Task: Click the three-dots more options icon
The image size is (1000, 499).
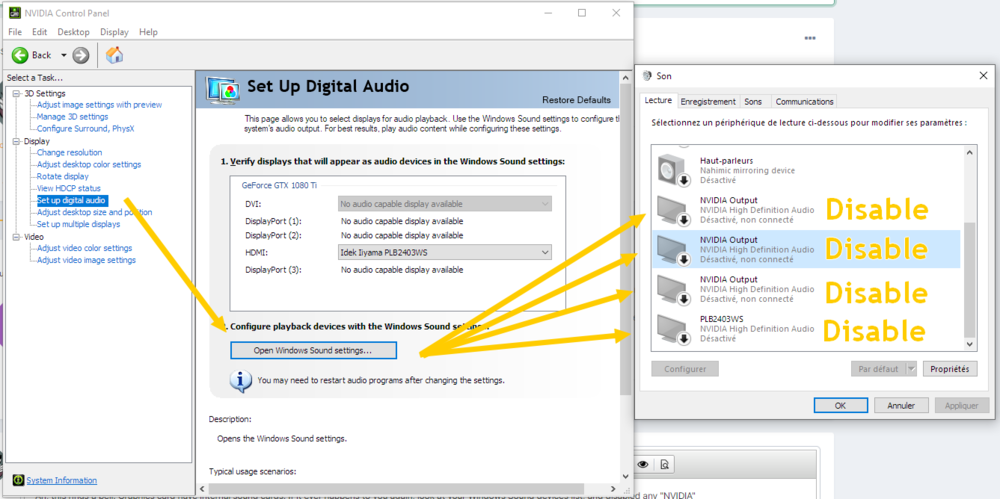Action: pos(809,39)
